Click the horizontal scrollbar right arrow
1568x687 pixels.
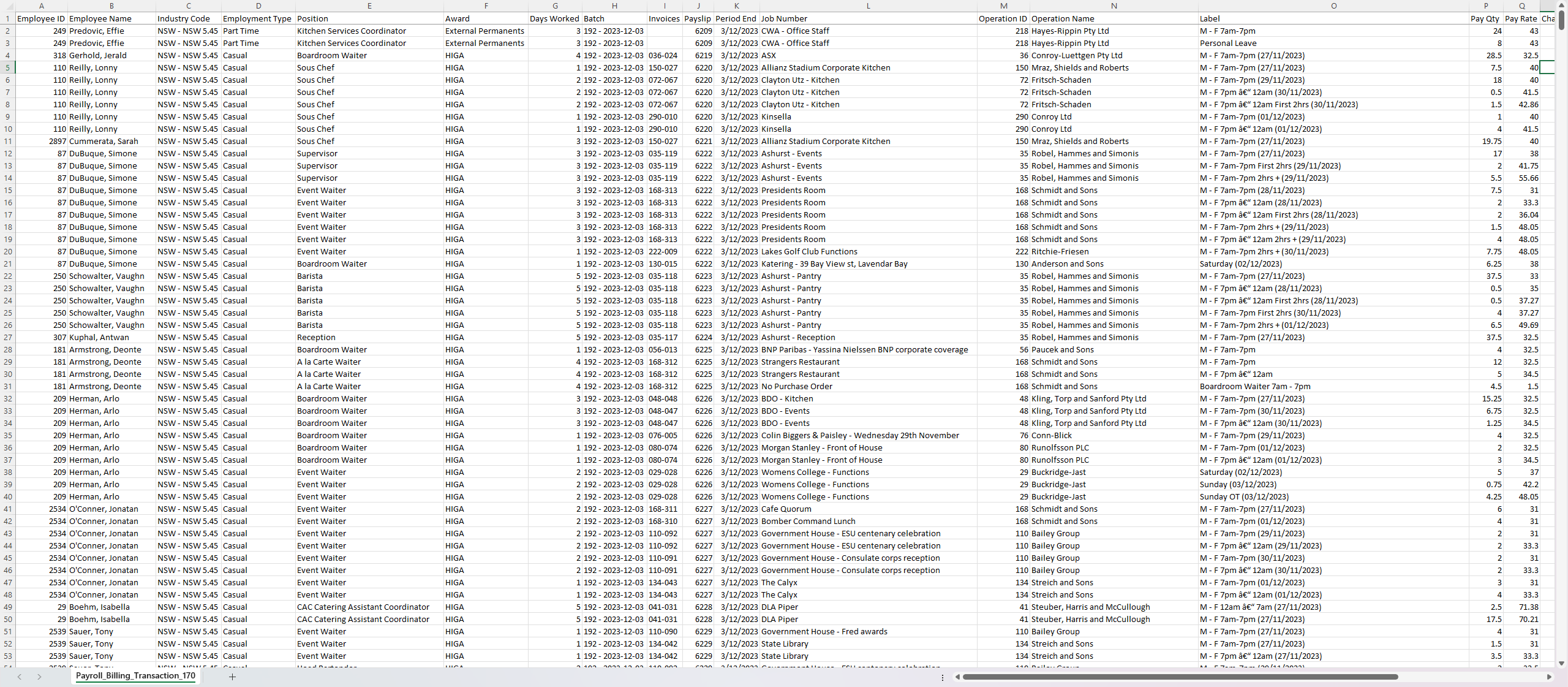(x=1549, y=677)
